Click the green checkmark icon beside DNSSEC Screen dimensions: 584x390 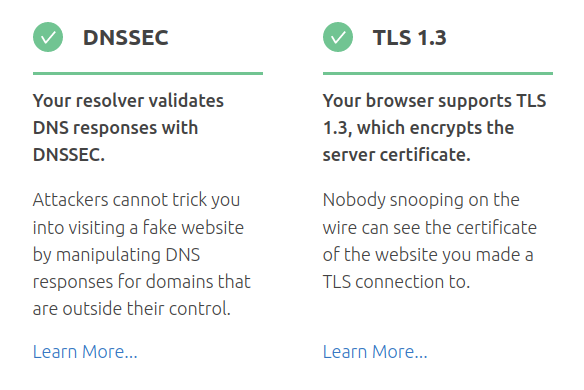48,37
